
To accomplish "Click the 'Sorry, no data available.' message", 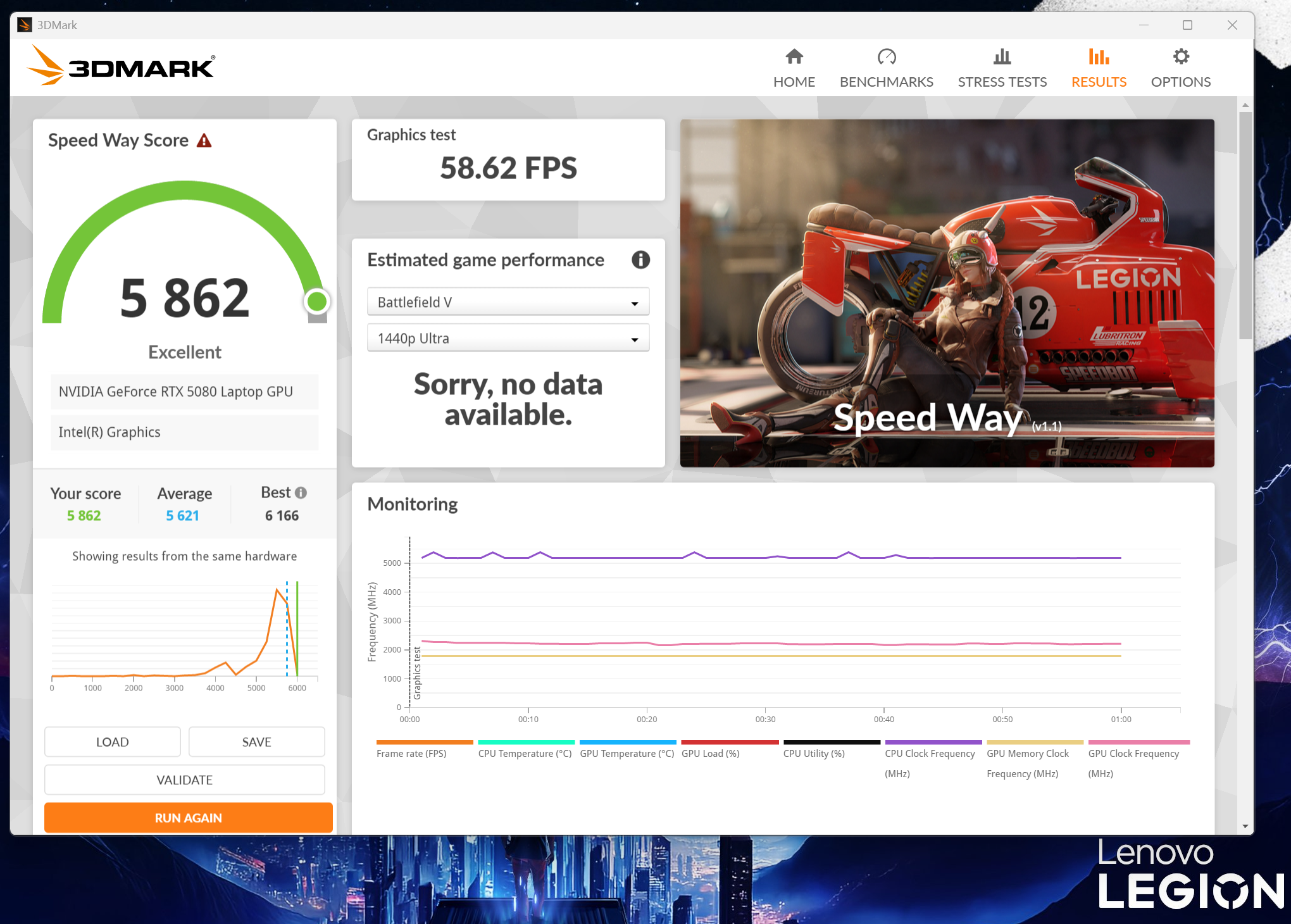I will tap(508, 399).
